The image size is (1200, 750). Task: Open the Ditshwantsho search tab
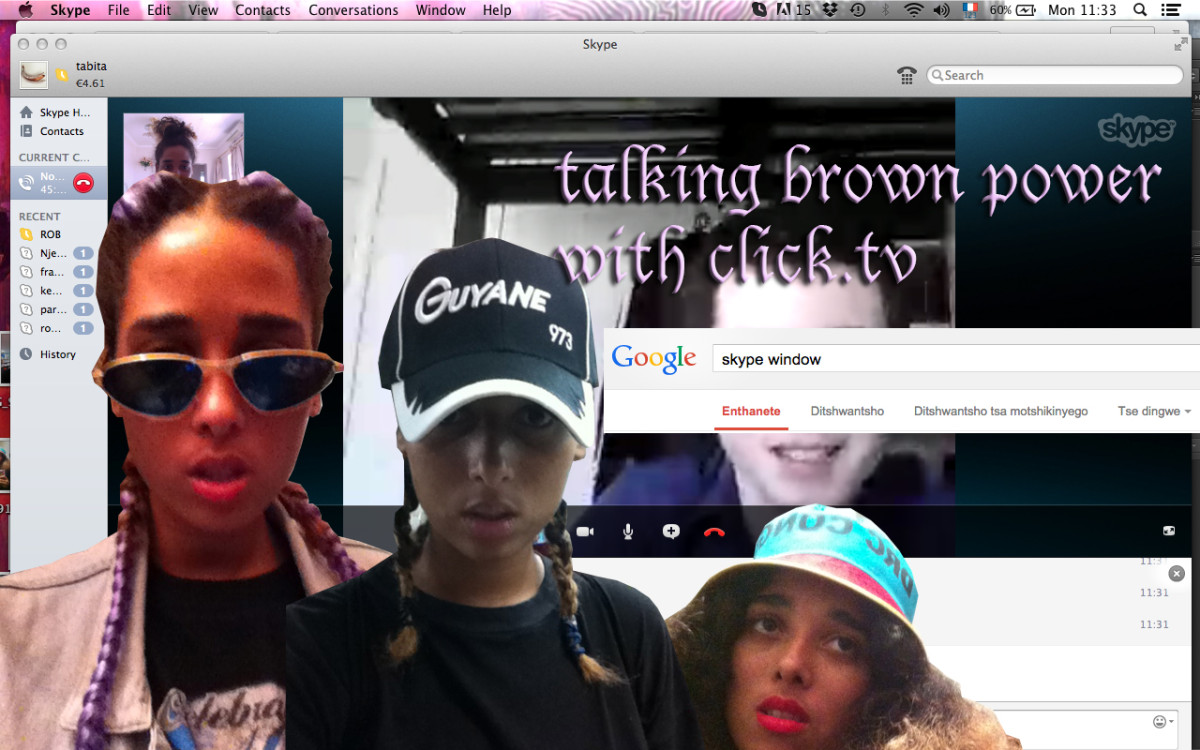click(847, 411)
